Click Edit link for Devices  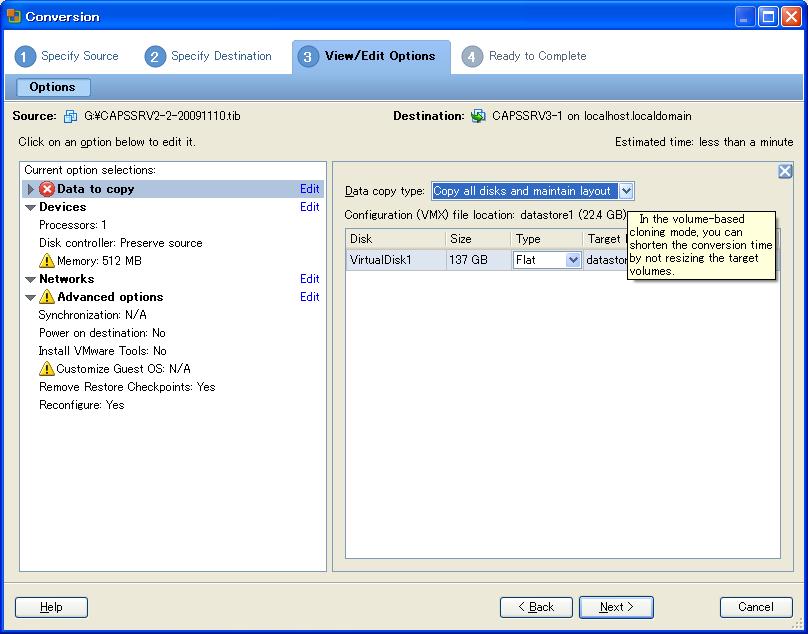click(310, 207)
